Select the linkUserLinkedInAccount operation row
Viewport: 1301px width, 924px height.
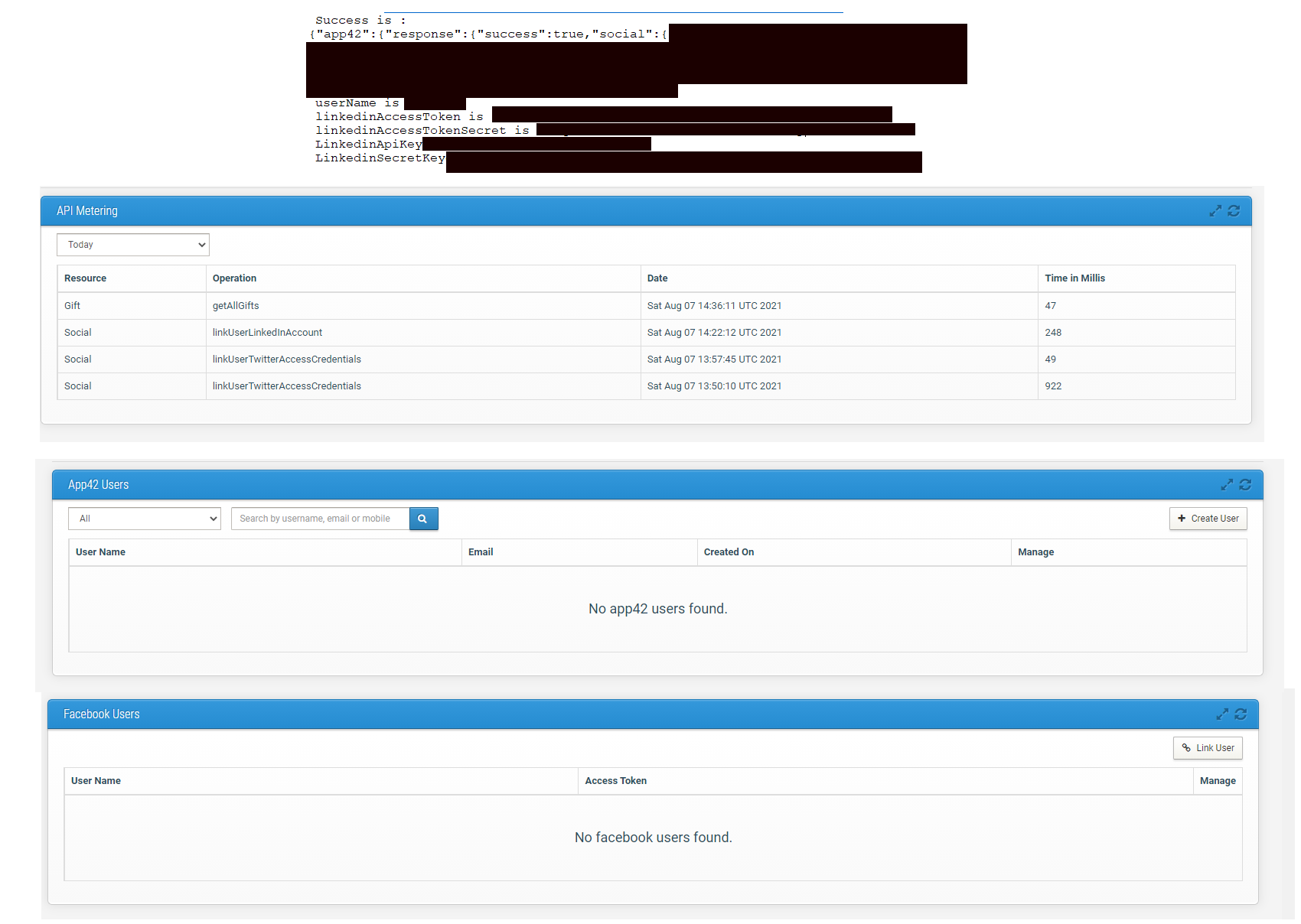(x=267, y=333)
